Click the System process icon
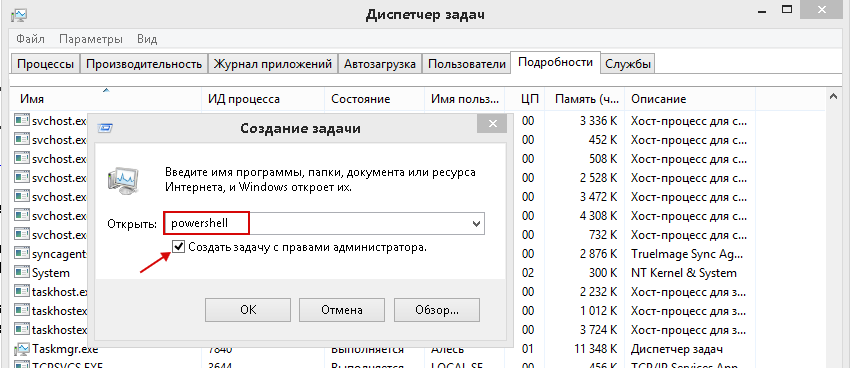 click(x=22, y=273)
